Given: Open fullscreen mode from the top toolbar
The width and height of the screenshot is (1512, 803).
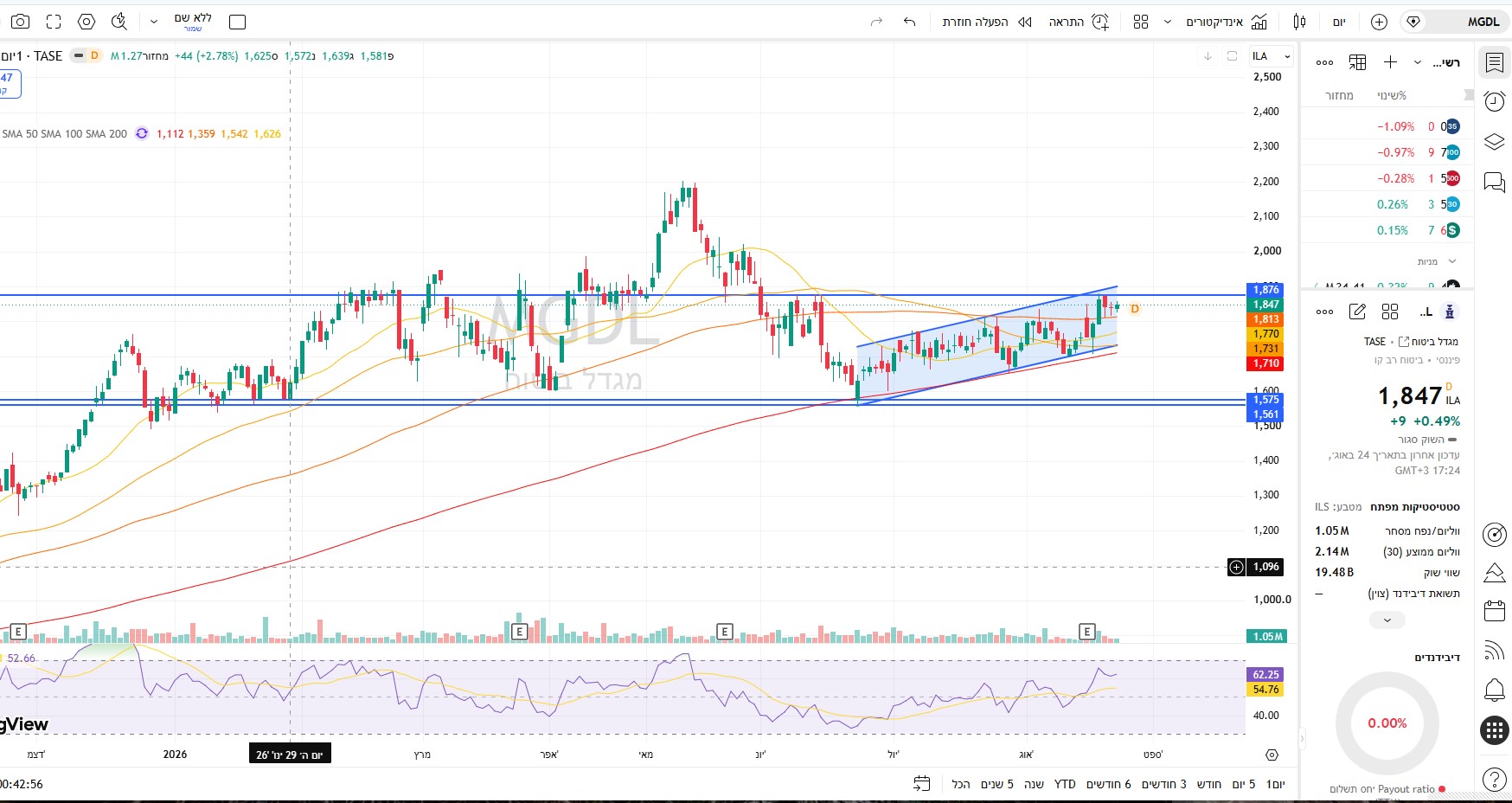Looking at the screenshot, I should tap(54, 22).
